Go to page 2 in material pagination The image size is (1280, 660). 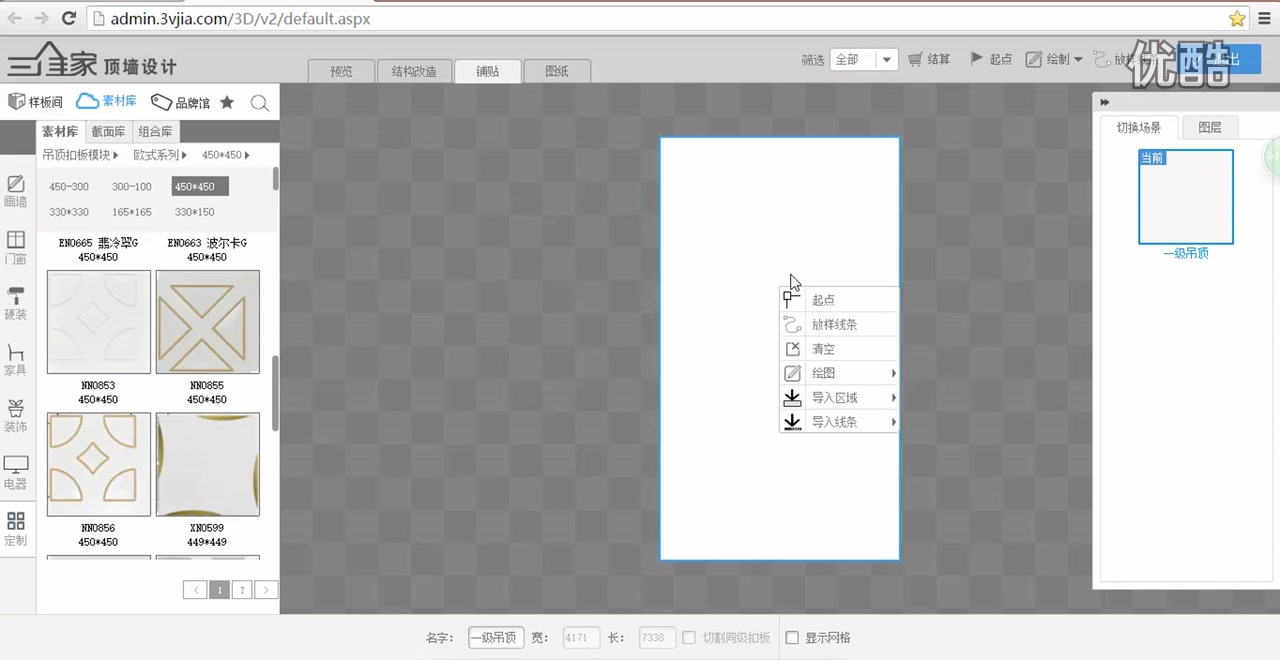(242, 590)
